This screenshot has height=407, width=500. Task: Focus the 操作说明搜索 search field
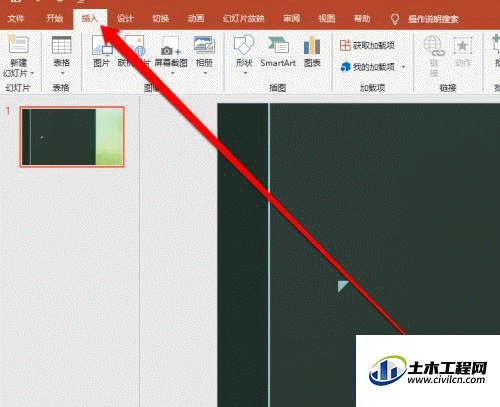point(433,19)
